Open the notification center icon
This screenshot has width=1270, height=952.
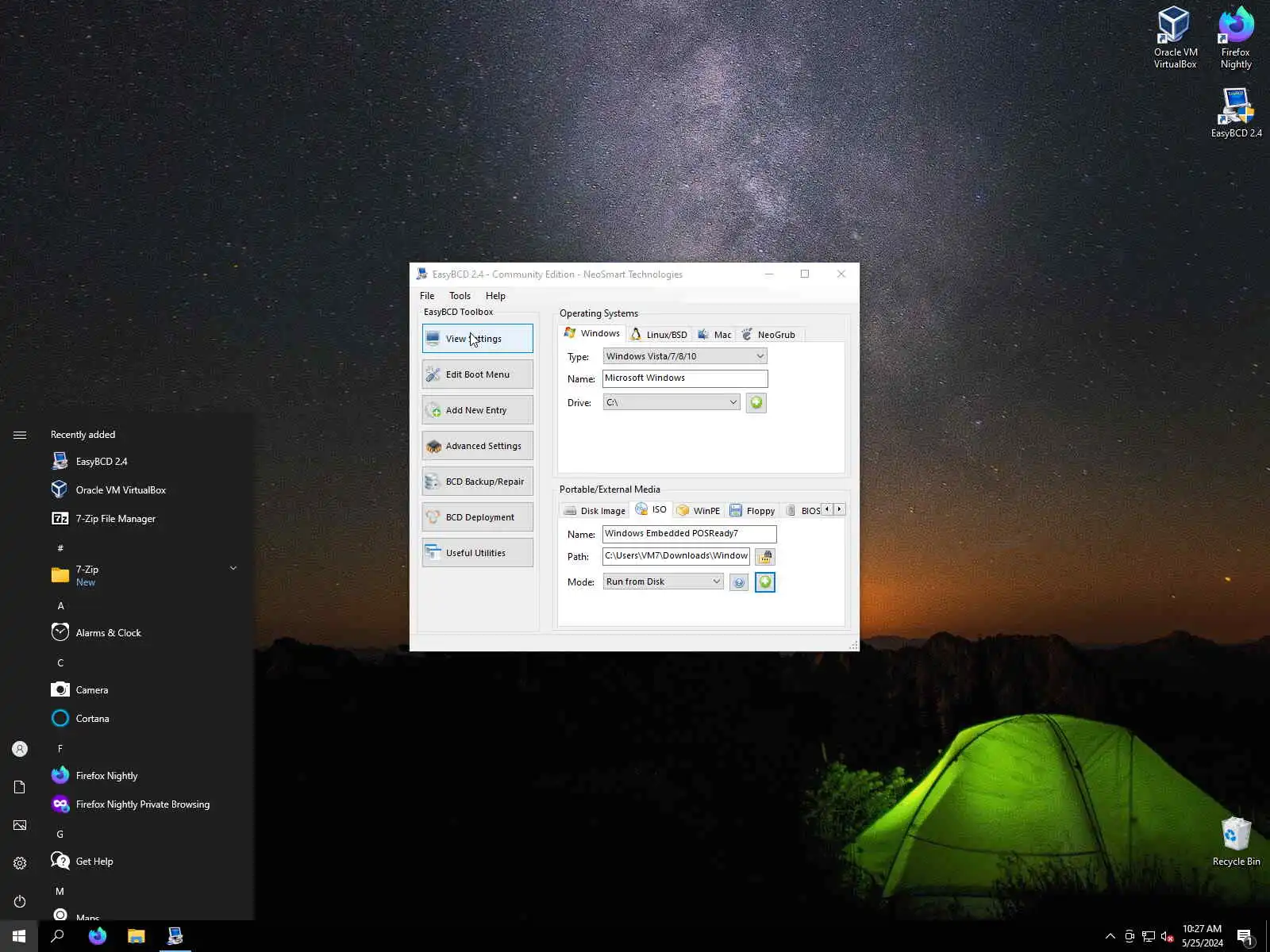1245,937
